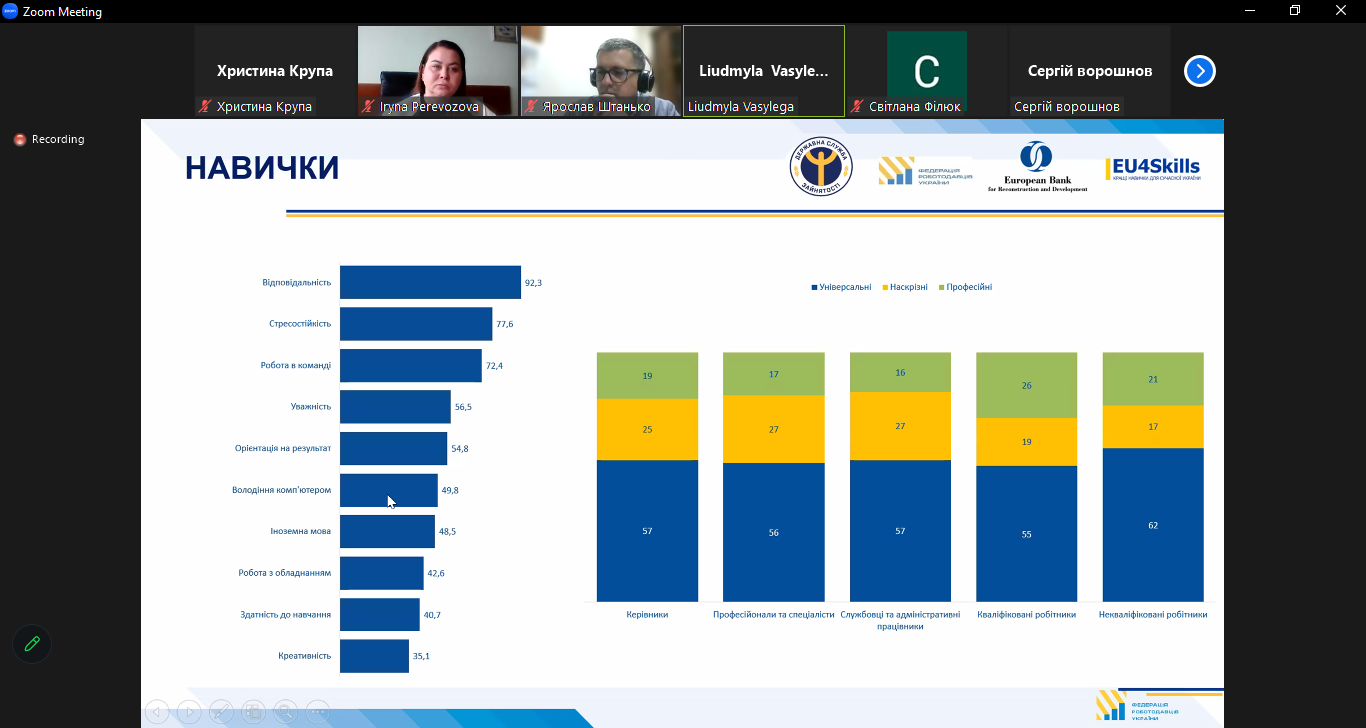This screenshot has width=1366, height=728.
Task: Select the Liudmyla Vasylega participant tile
Action: coord(764,70)
